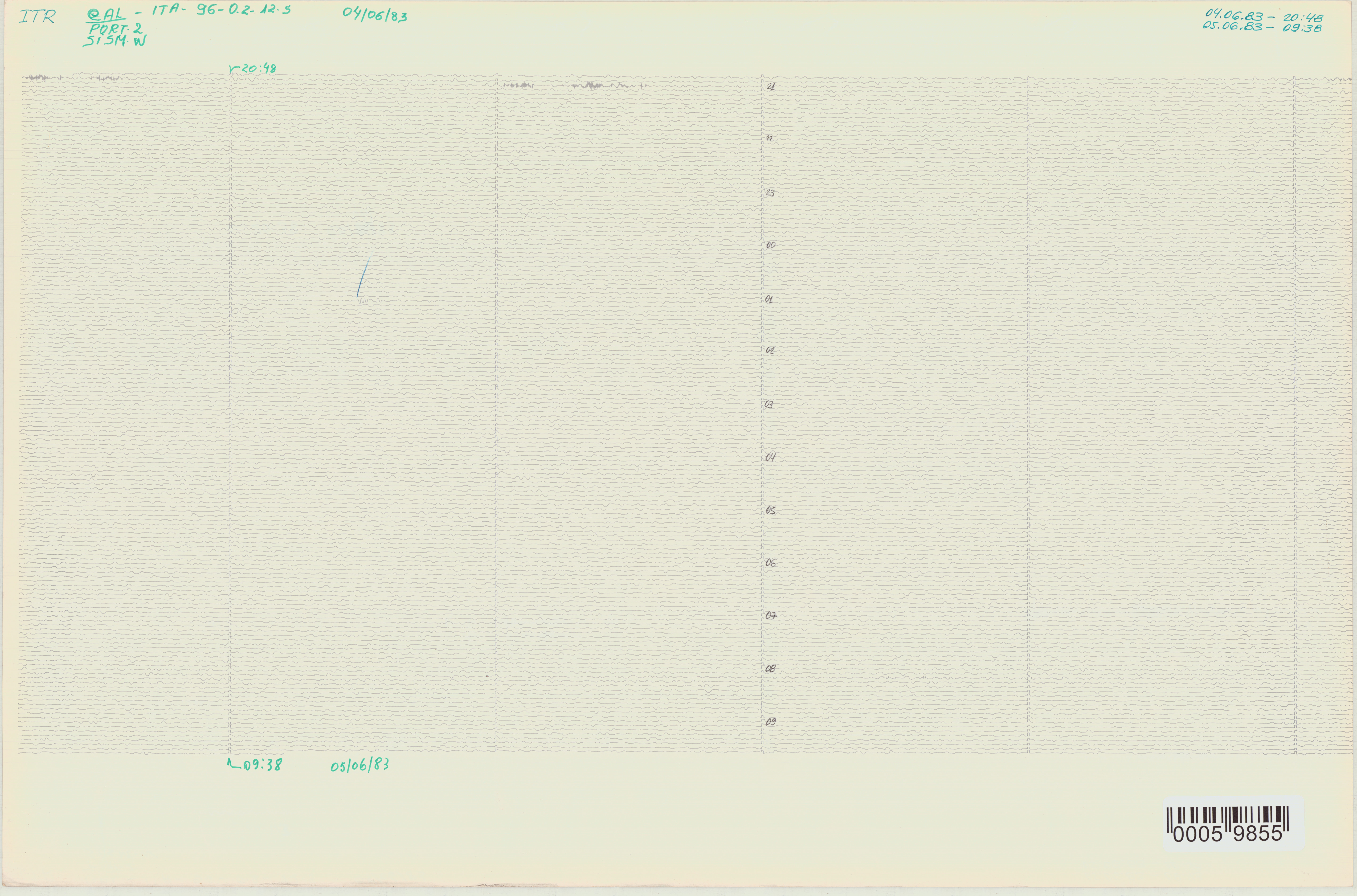Click the "23" hour mark
The width and height of the screenshot is (1357, 896).
770,193
